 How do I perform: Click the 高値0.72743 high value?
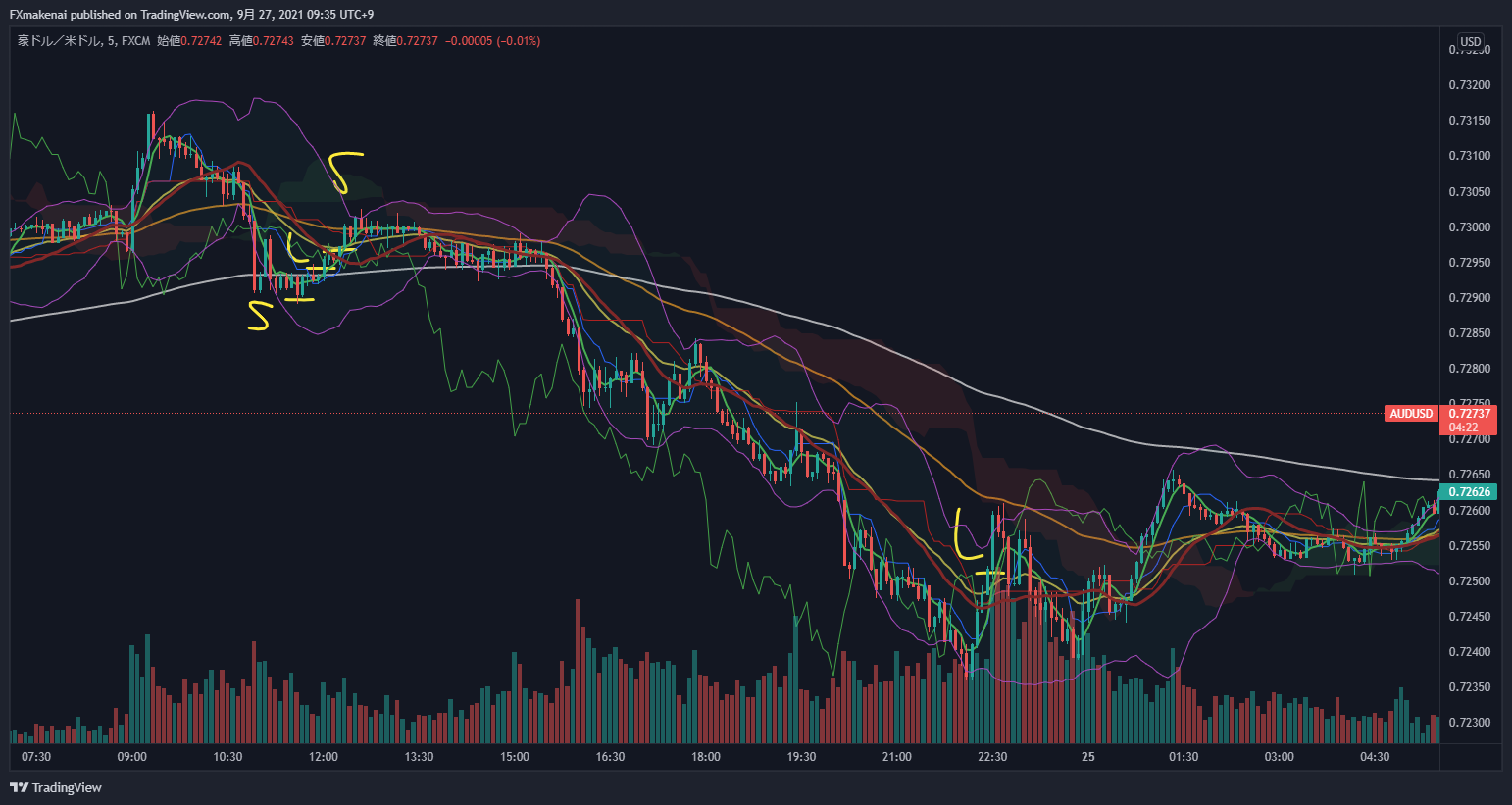click(261, 41)
